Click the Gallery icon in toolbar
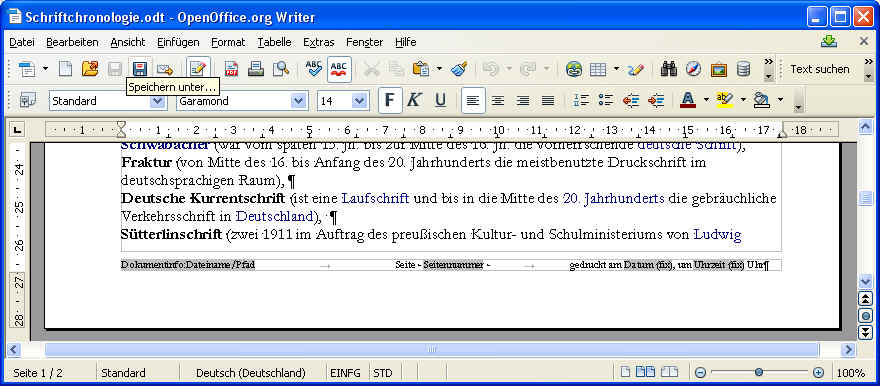This screenshot has height=386, width=880. [719, 69]
